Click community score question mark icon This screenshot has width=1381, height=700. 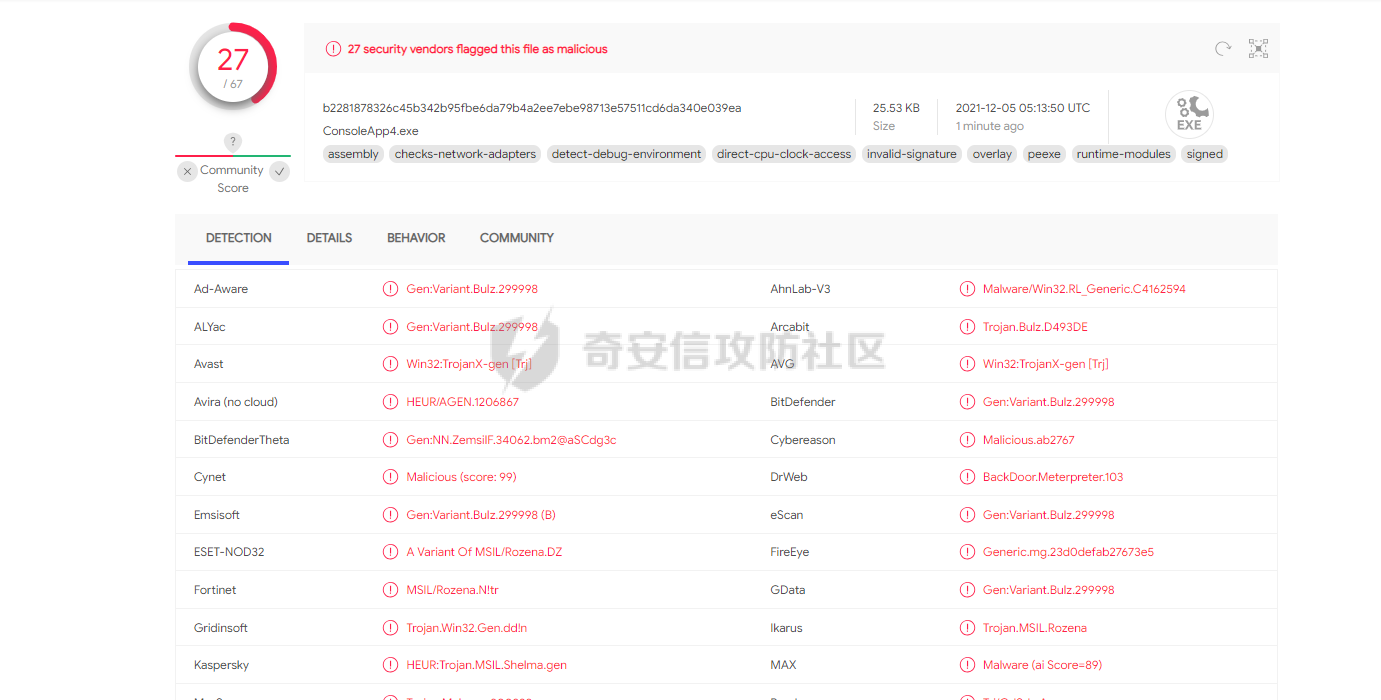tap(233, 142)
